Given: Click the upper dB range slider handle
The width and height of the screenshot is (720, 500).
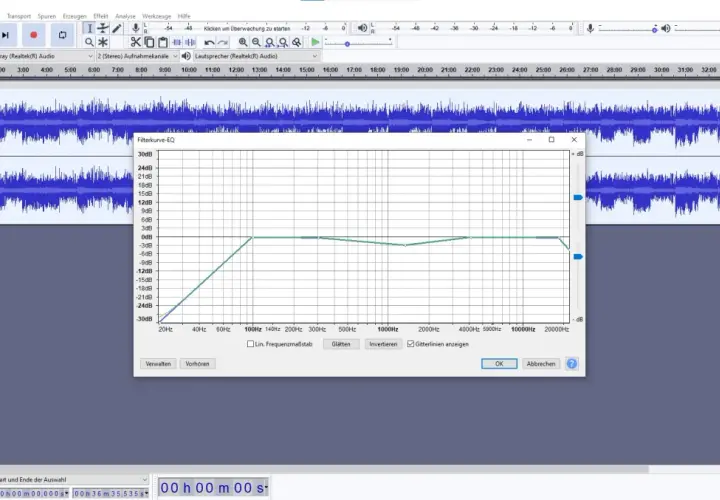Looking at the screenshot, I should click(578, 197).
